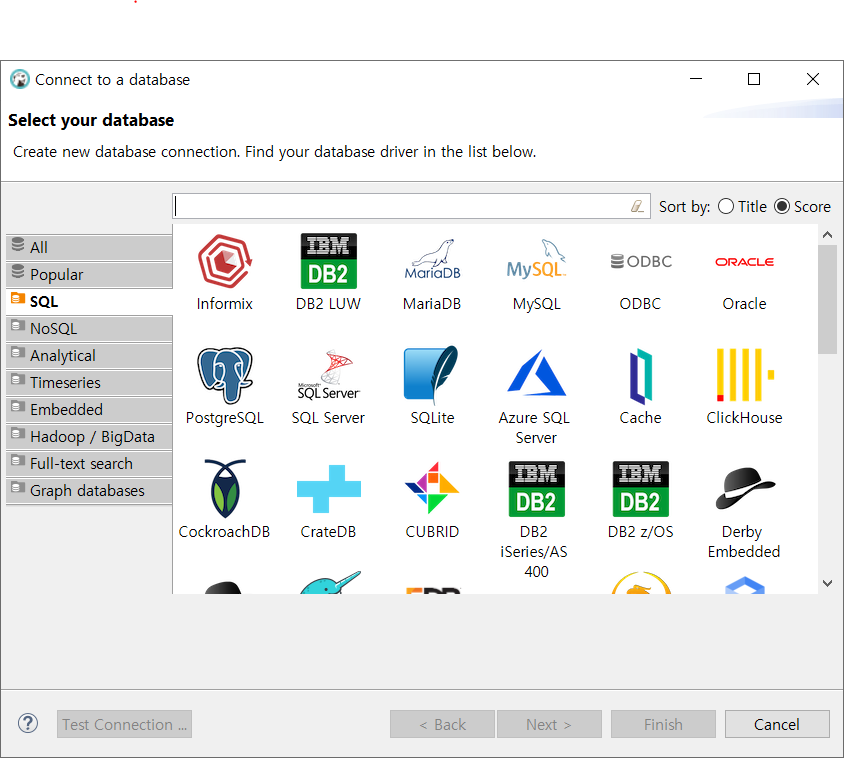Close the Connect to a database dialog
Image resolution: width=844 pixels, height=758 pixels.
[x=813, y=79]
